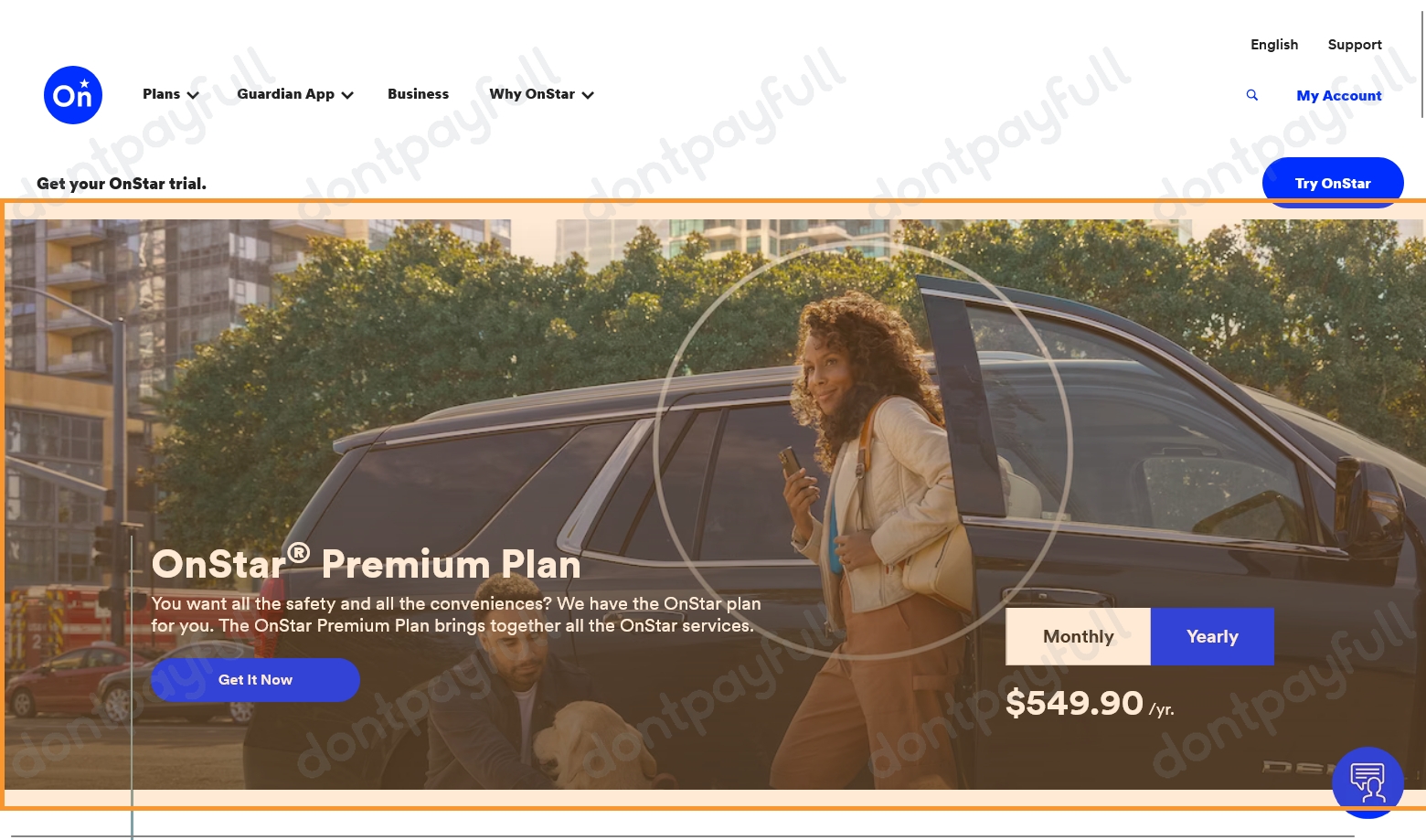Image resolution: width=1426 pixels, height=840 pixels.
Task: Open the Business menu item
Action: tap(418, 94)
